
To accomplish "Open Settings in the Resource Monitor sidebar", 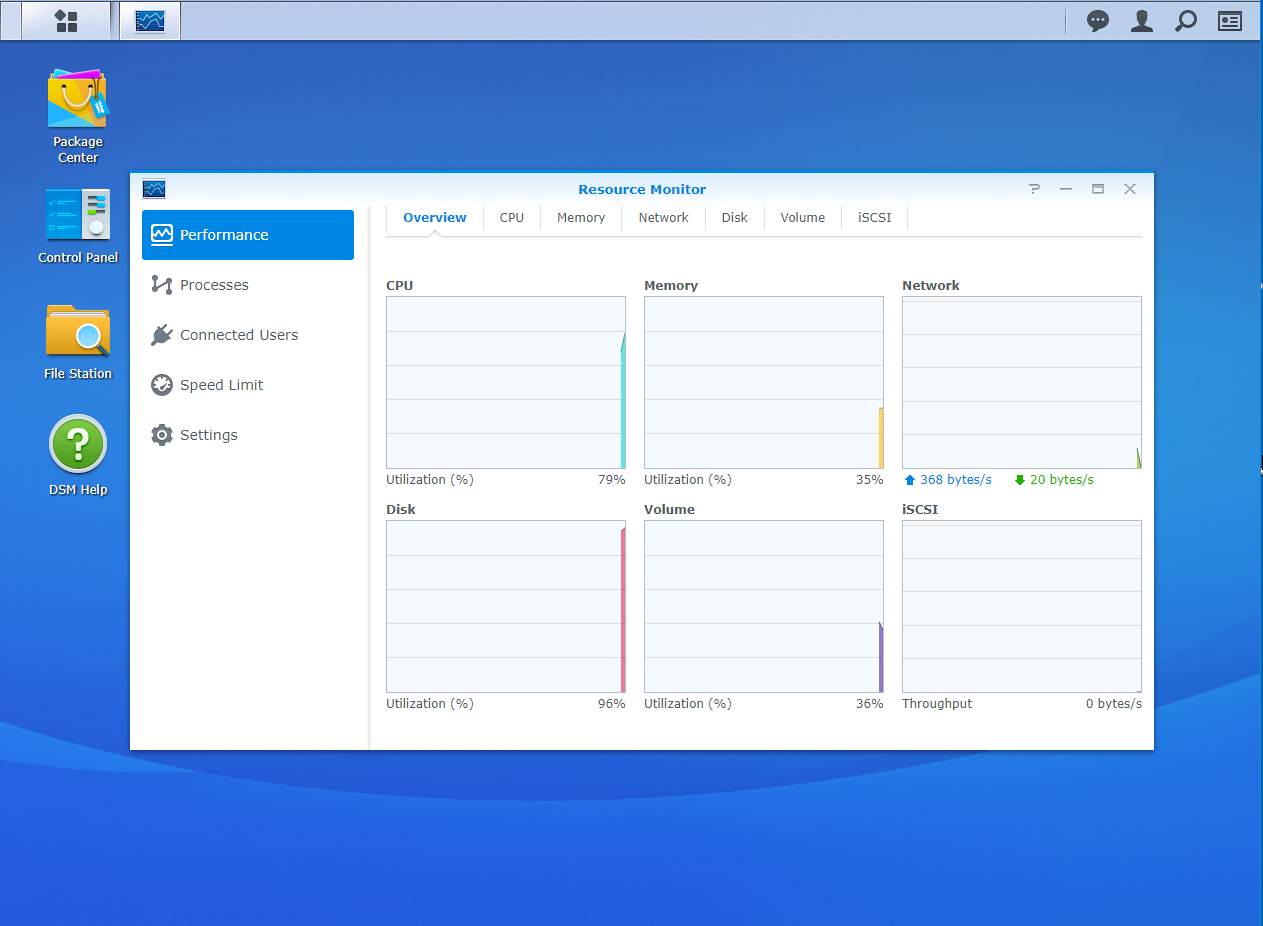I will tap(208, 435).
